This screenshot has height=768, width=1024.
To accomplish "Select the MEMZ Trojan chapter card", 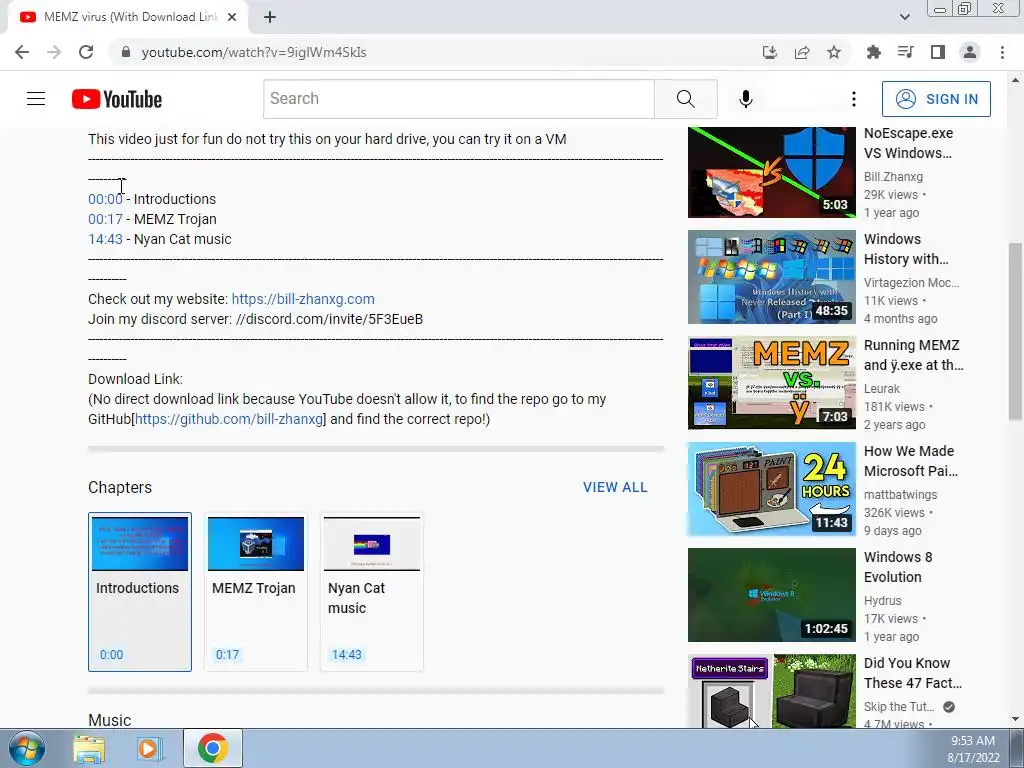I will (255, 592).
